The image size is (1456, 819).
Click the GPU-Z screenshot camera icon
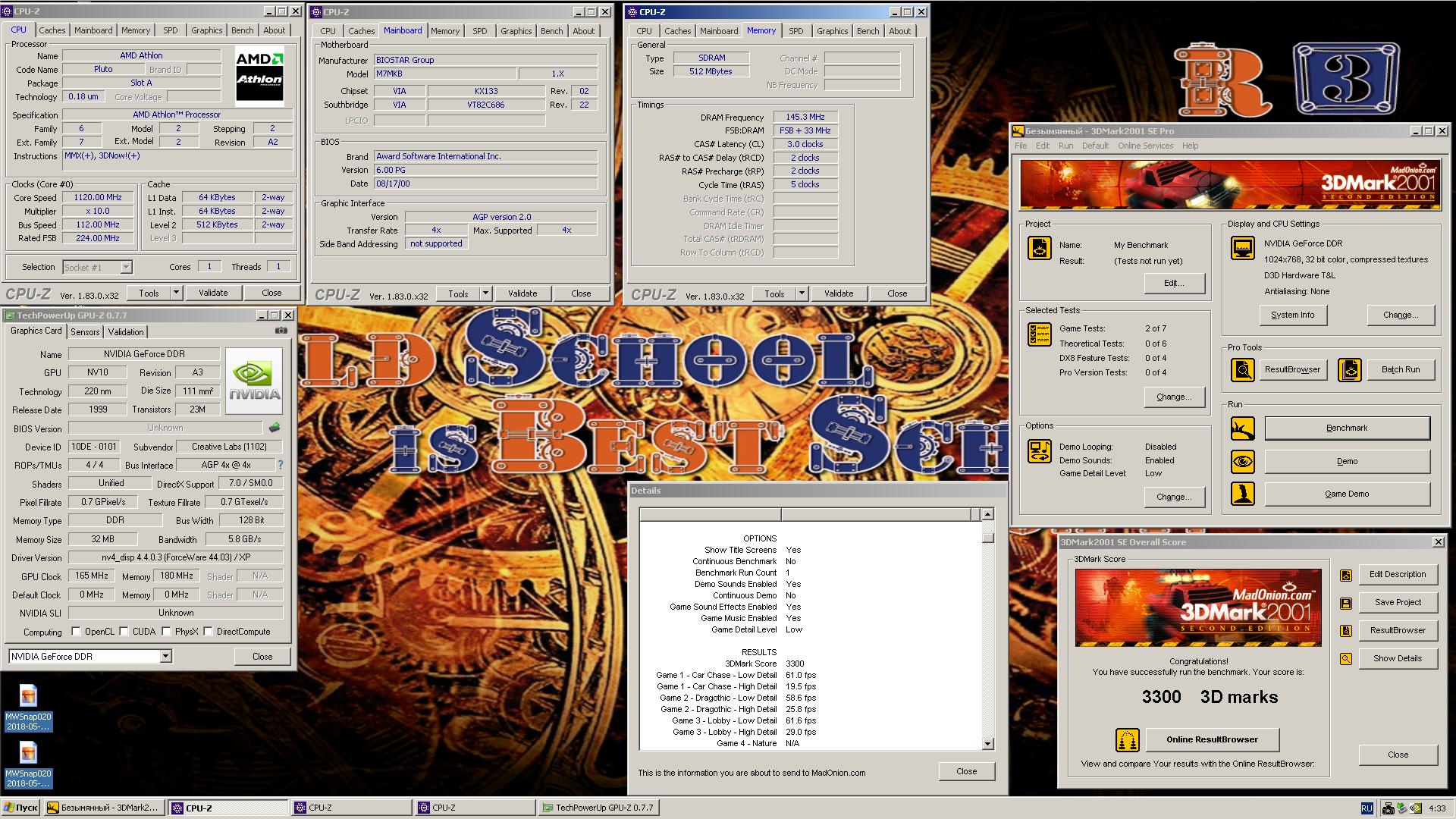click(281, 331)
